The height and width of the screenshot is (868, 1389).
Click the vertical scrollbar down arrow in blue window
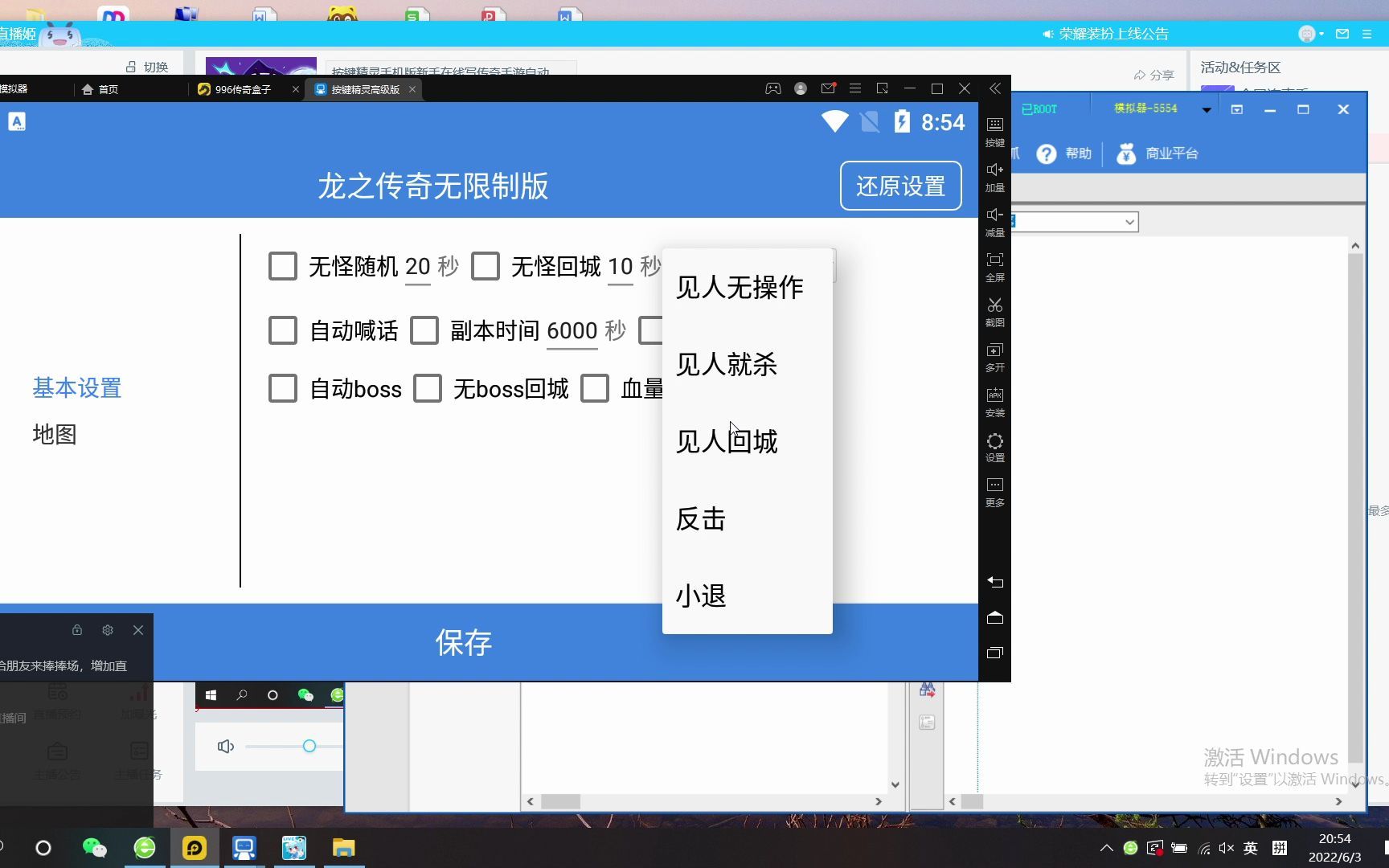[1355, 785]
